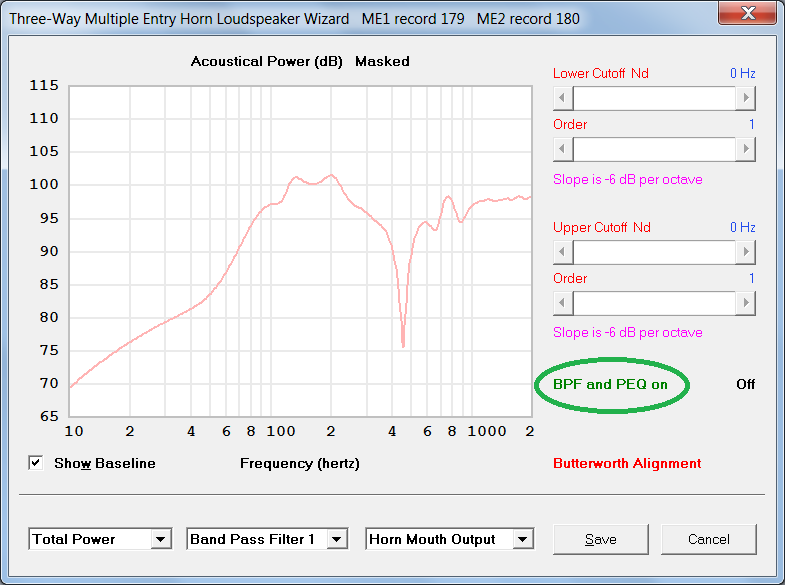Click the Save button
The height and width of the screenshot is (585, 785).
coord(601,539)
